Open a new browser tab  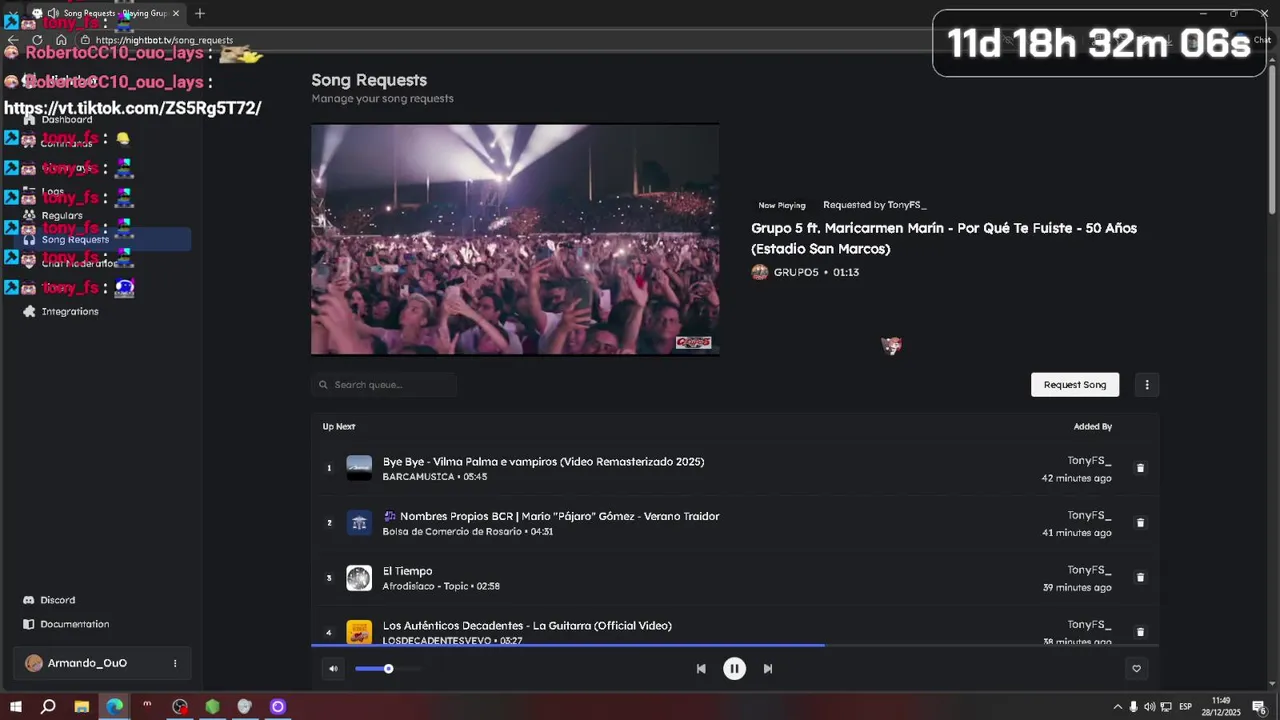coord(200,13)
